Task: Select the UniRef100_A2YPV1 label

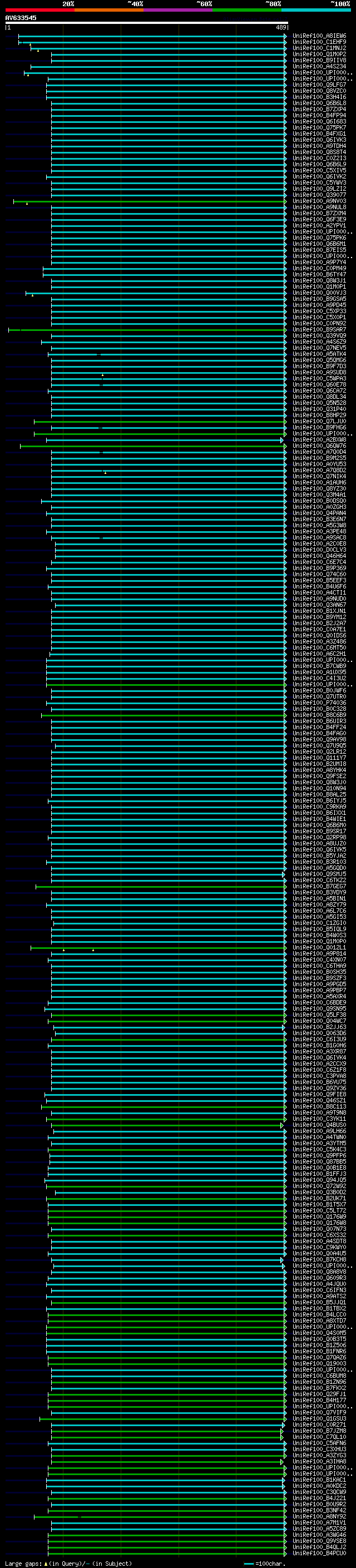Action: click(x=319, y=225)
